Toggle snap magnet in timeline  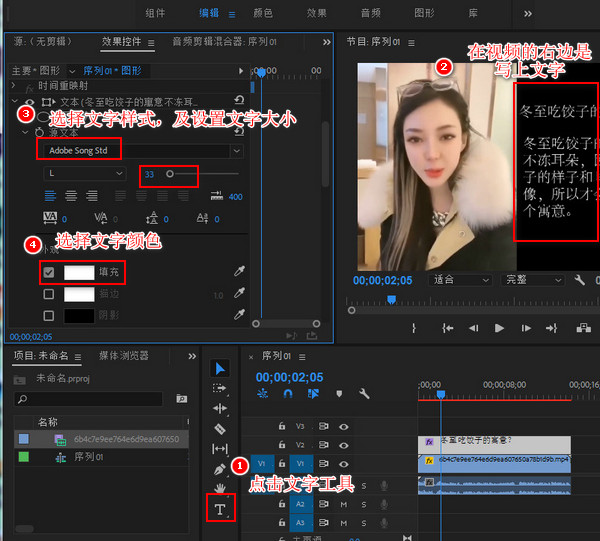point(288,393)
